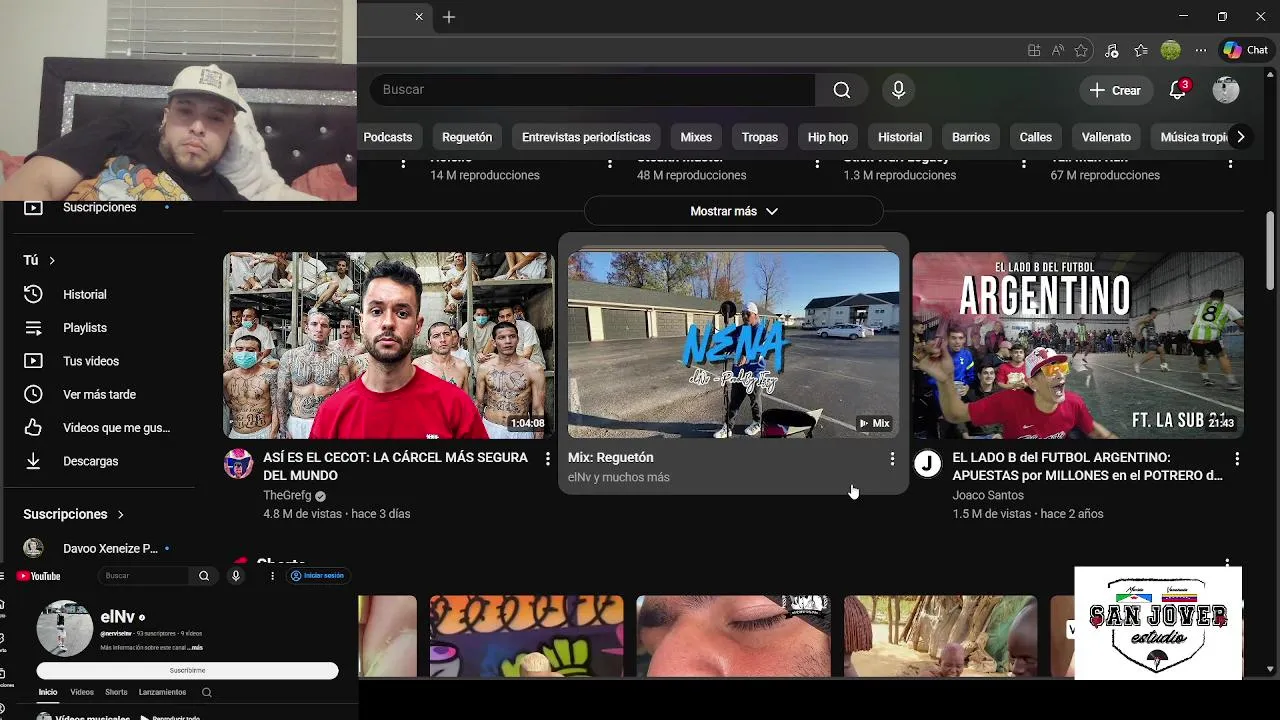Viewport: 1280px width, 720px height.
Task: Open the notifications bell with badge 3
Action: click(1178, 90)
